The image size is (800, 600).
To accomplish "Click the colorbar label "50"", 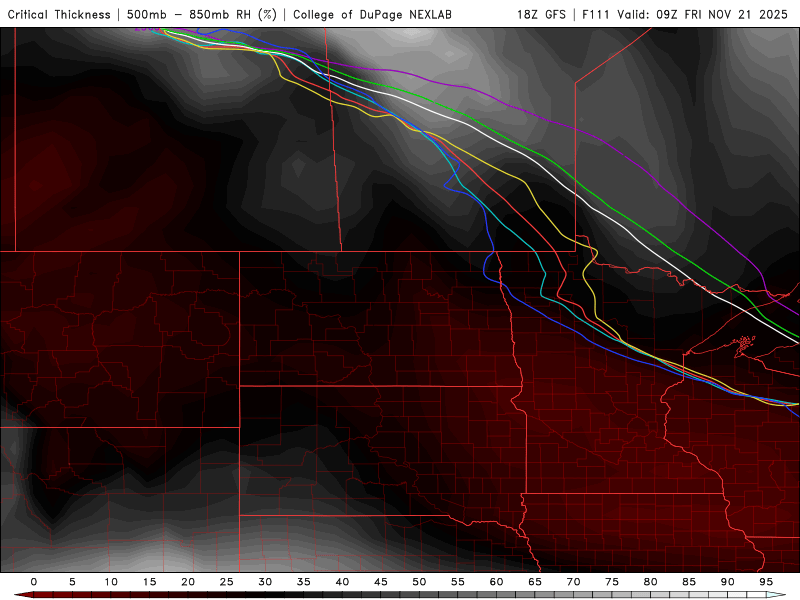I will (419, 582).
